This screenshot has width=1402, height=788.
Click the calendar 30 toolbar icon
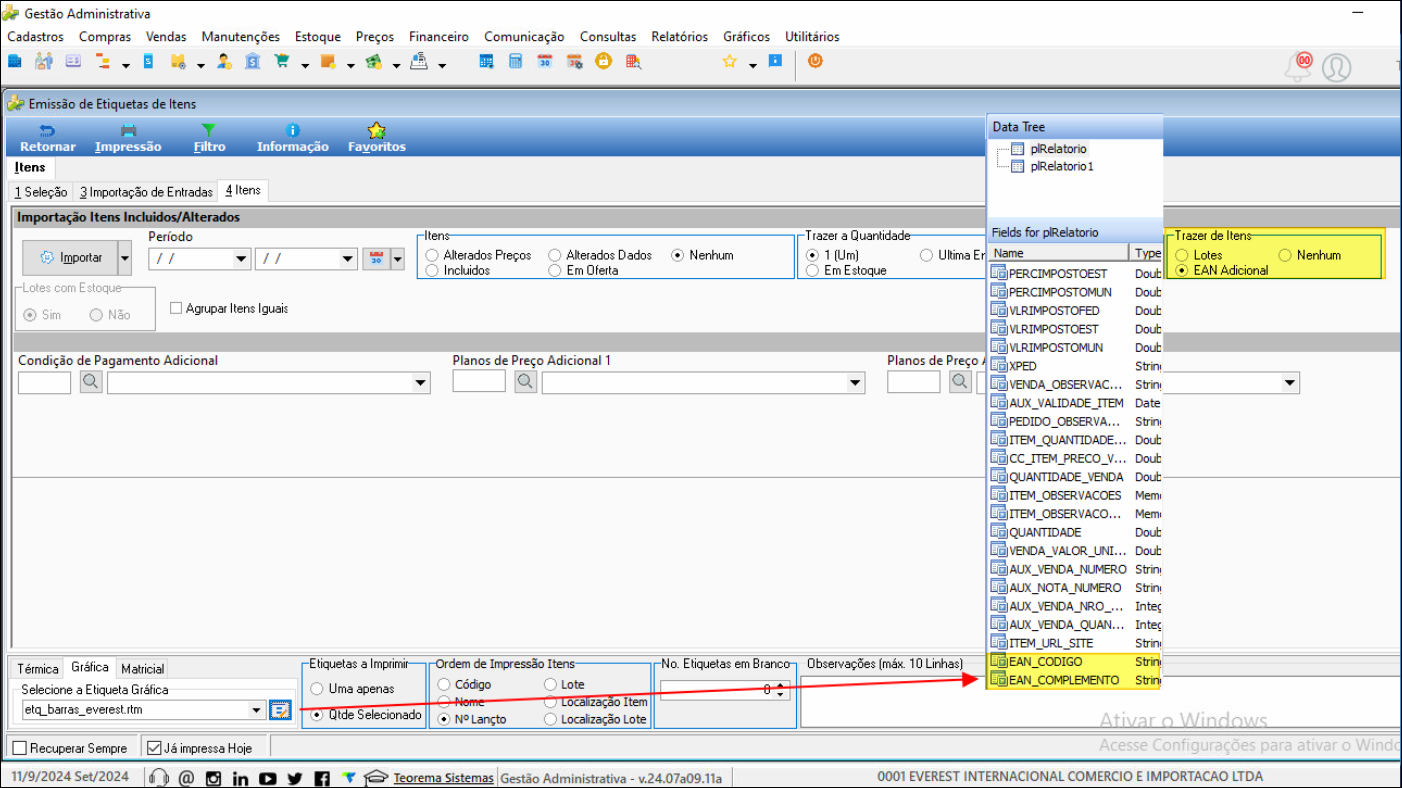(545, 61)
